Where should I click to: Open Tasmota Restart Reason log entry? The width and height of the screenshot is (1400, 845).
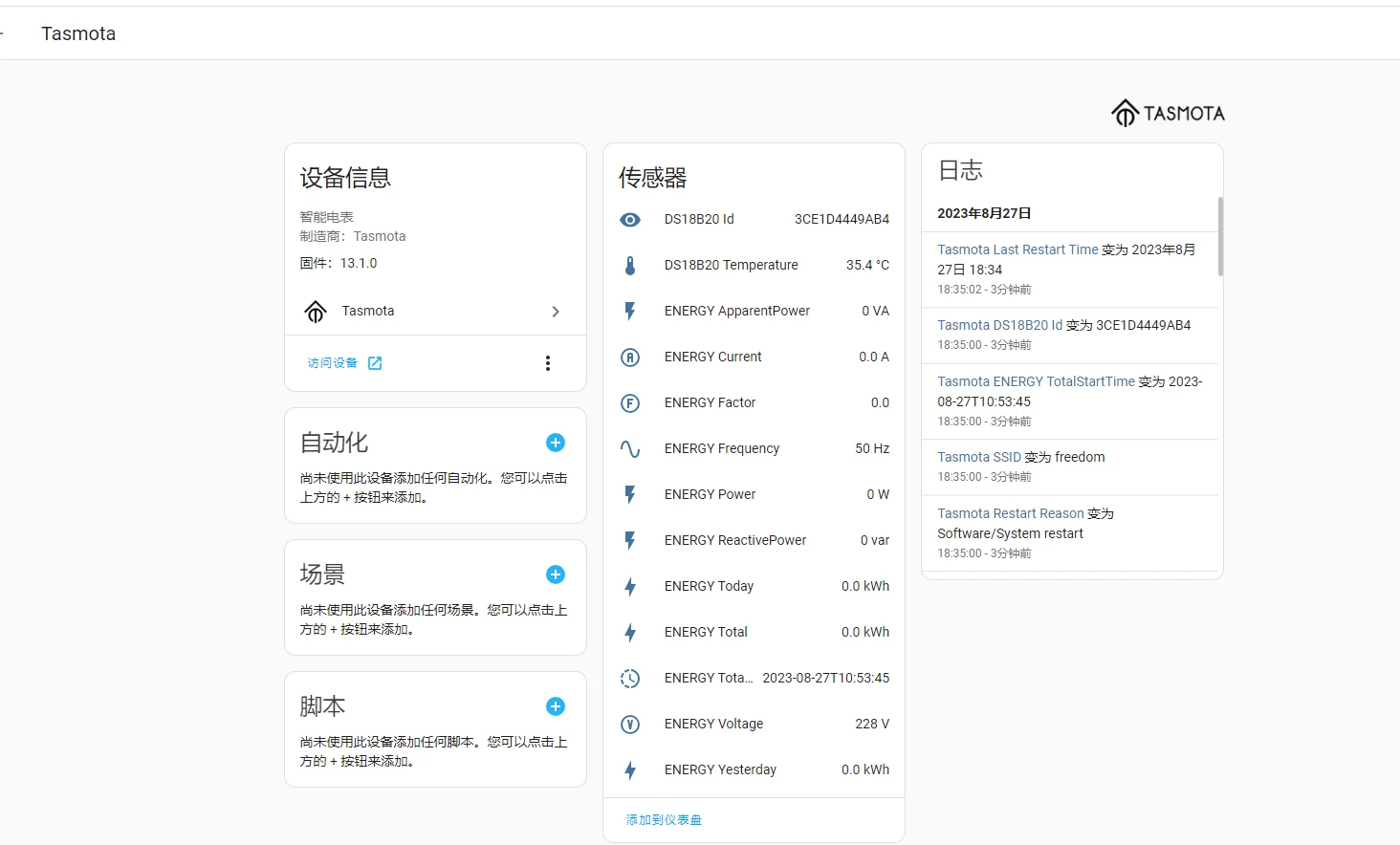[x=1011, y=513]
